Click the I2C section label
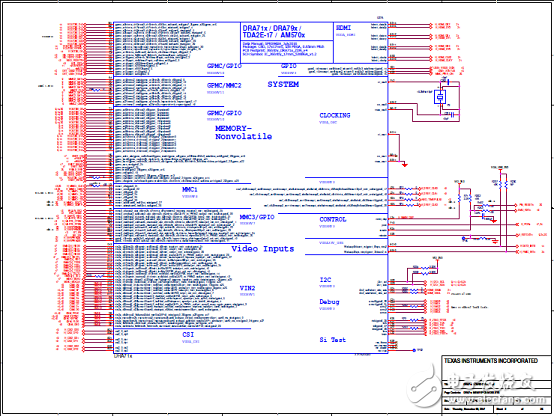Screen dimensions: 554x416 coord(325,280)
